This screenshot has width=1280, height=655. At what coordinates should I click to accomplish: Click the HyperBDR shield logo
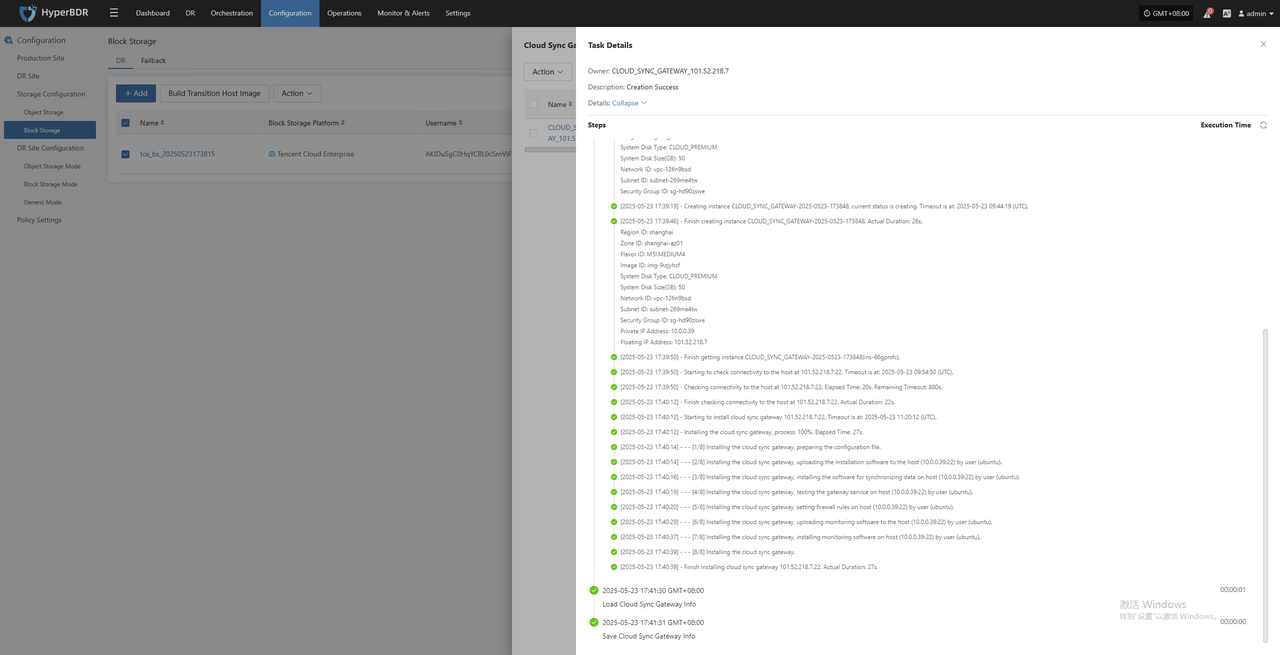tap(28, 13)
